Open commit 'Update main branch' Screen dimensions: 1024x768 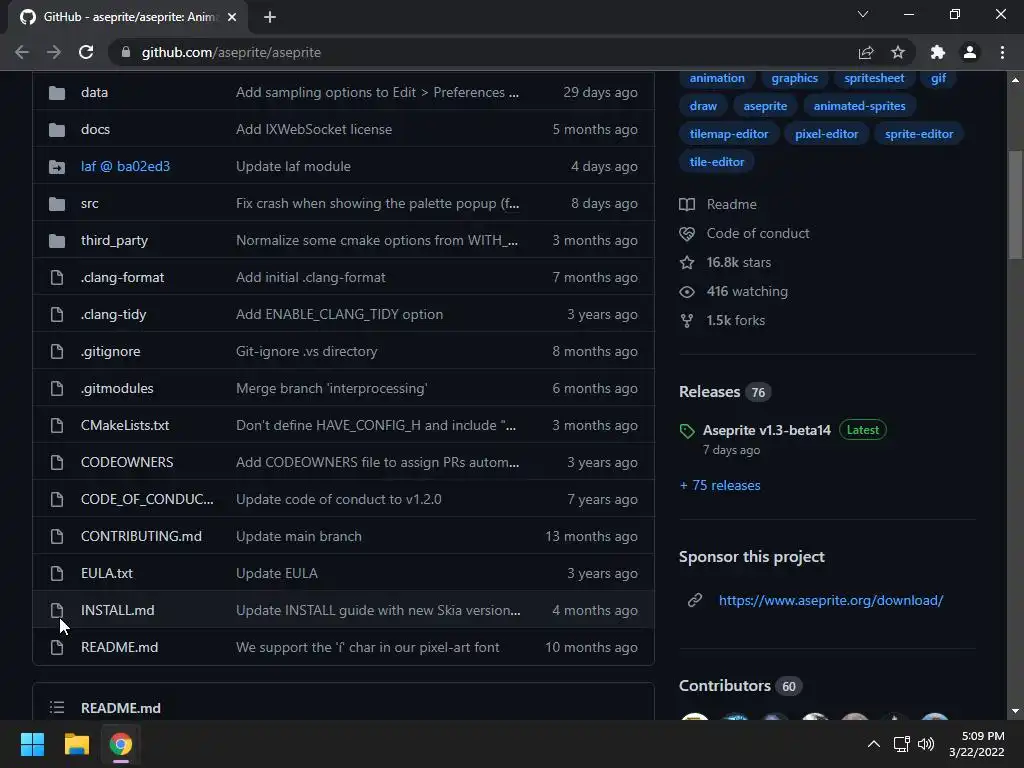click(298, 536)
